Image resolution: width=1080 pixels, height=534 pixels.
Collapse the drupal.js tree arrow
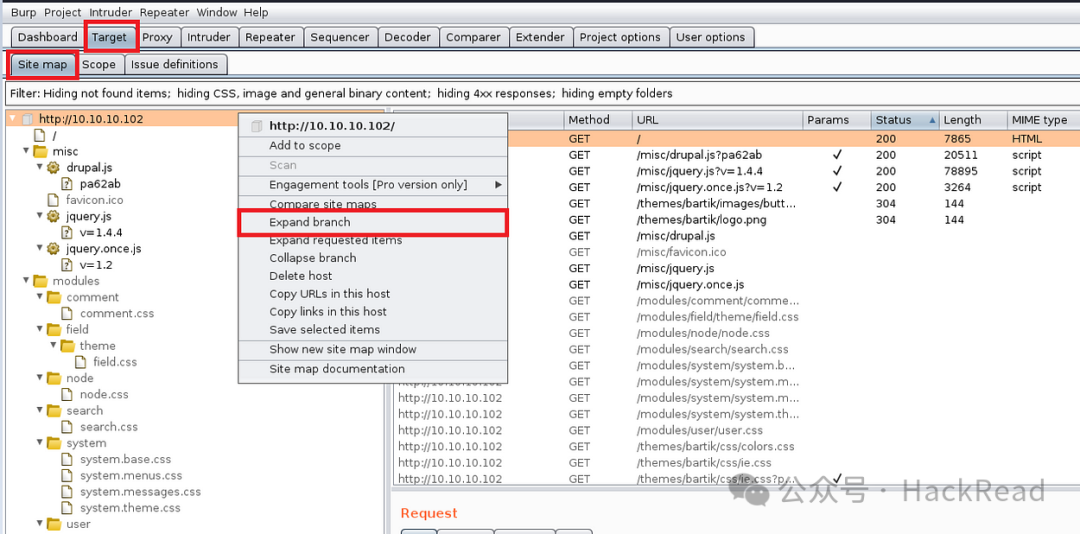pos(40,167)
